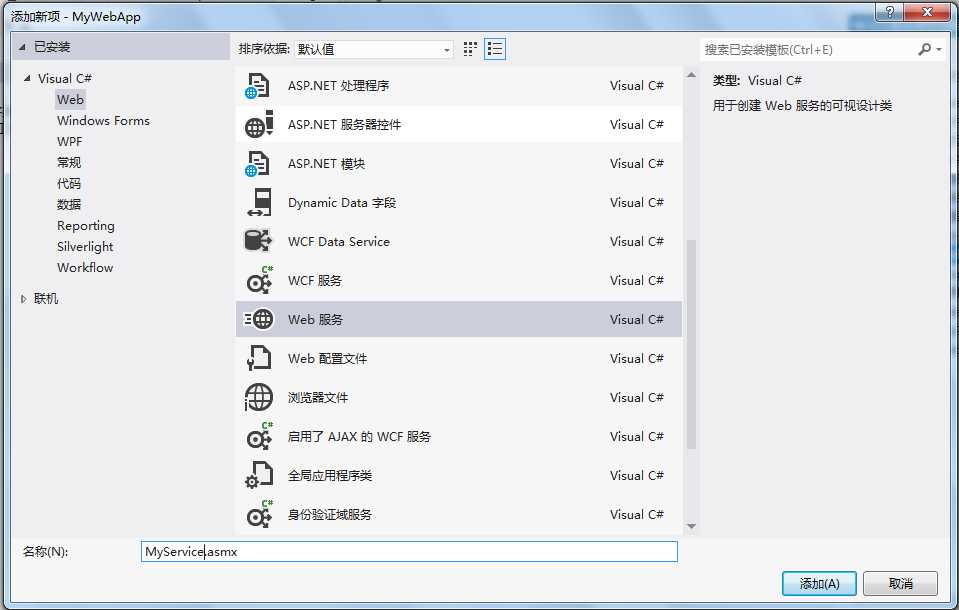Select the Dynamic Data 字段 template name
959x610 pixels.
pos(342,203)
